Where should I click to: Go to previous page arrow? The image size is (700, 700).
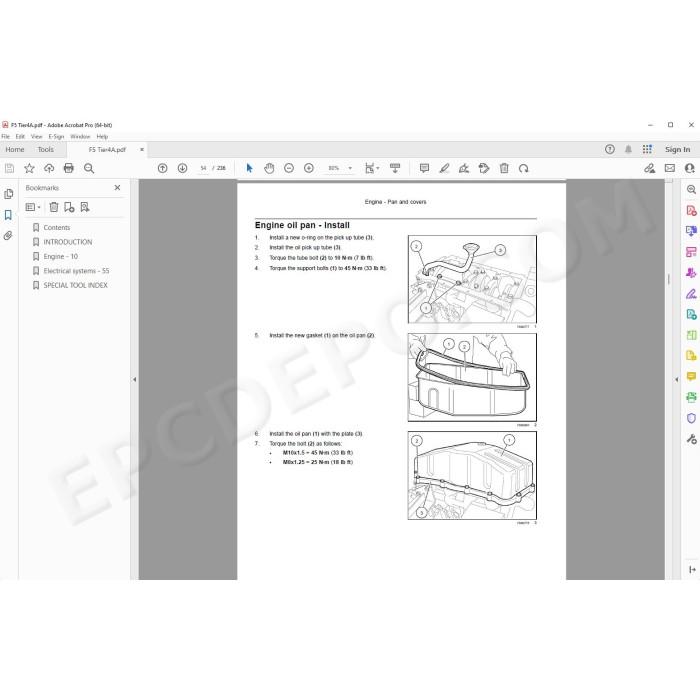point(162,168)
